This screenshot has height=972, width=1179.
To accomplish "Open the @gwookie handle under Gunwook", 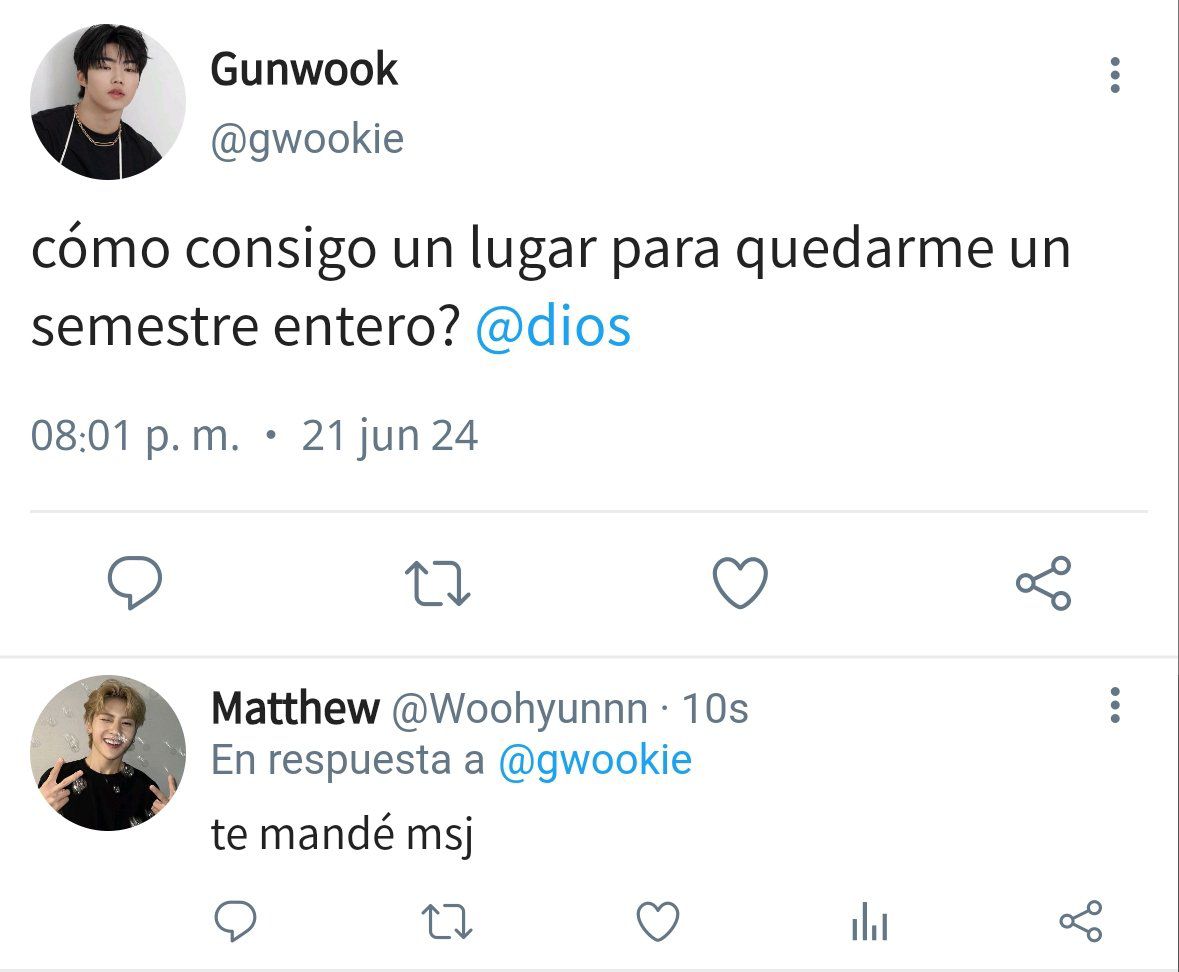I will tap(307, 139).
